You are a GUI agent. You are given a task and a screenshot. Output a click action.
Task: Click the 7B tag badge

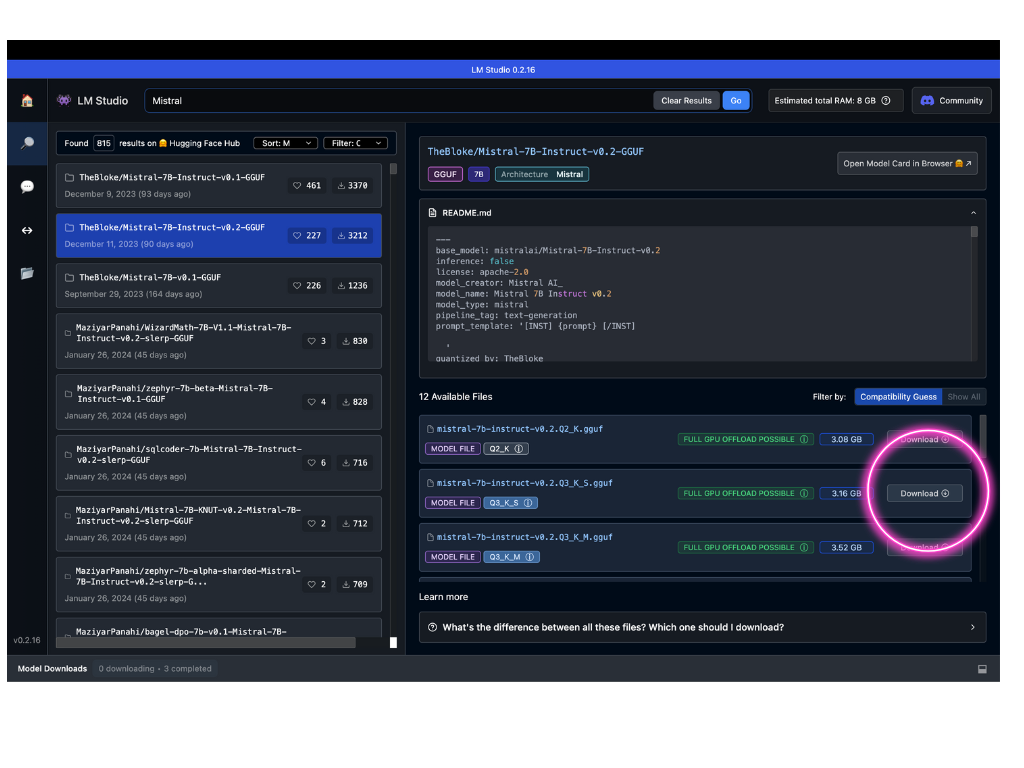(479, 174)
